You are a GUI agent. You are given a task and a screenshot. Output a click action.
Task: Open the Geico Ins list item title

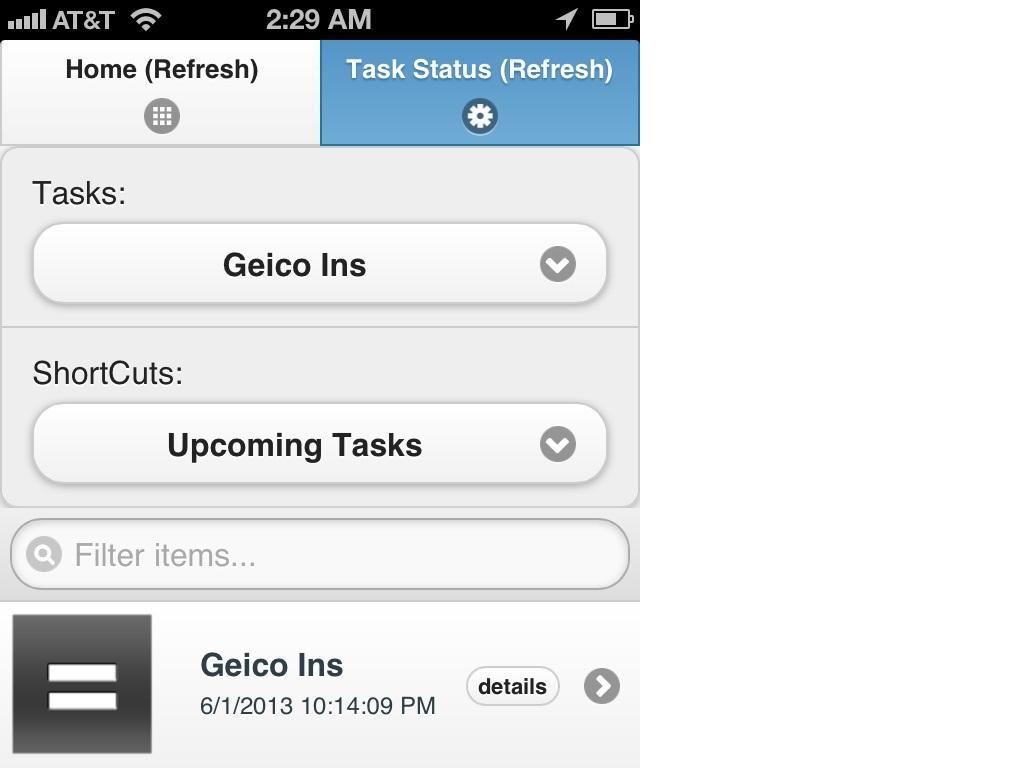[x=272, y=665]
